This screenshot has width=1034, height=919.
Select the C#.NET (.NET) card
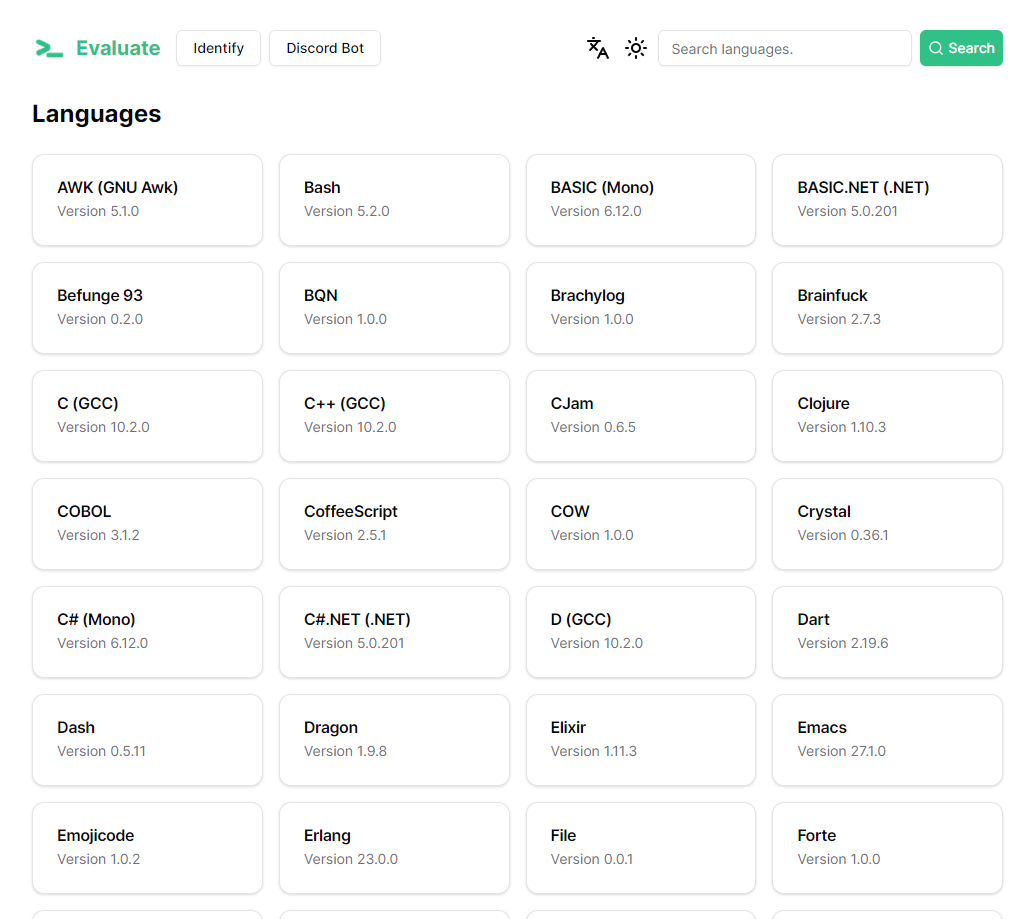394,632
